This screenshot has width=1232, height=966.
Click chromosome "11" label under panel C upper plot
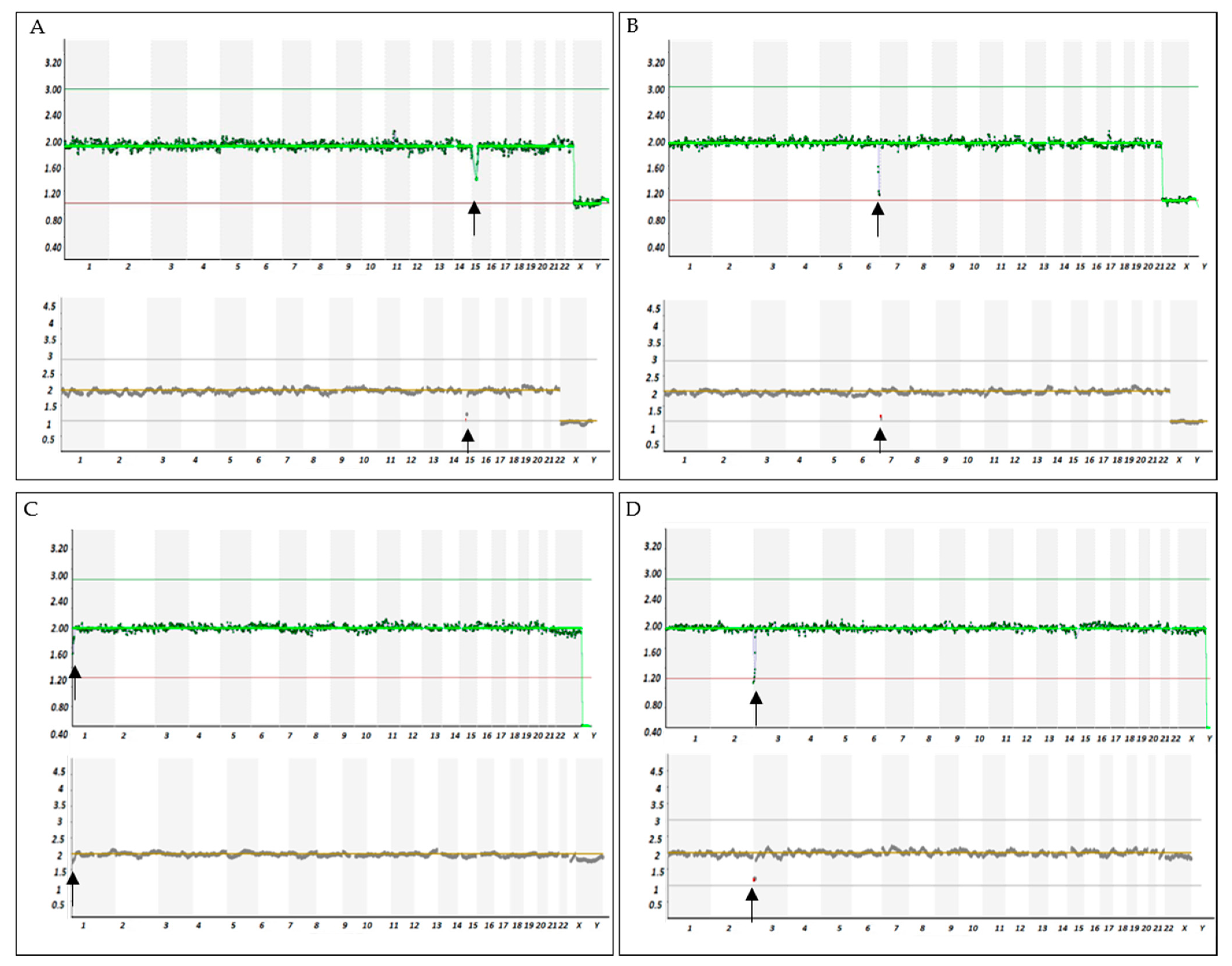coord(392,736)
